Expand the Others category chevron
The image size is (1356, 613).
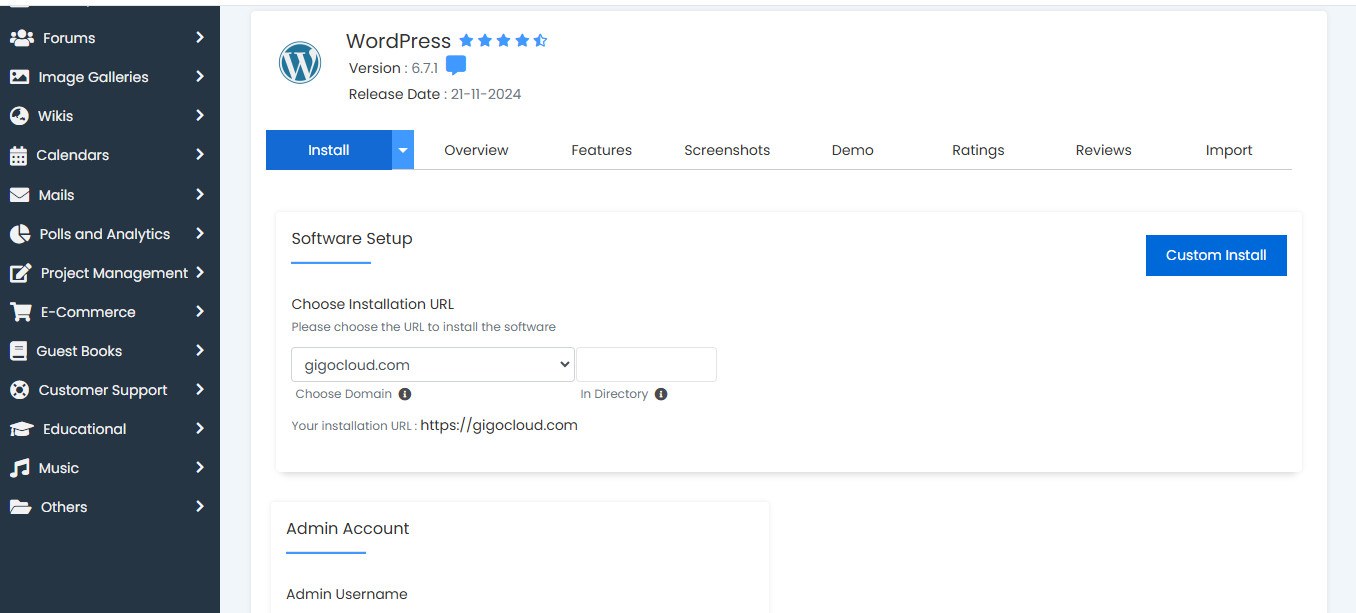(x=200, y=506)
